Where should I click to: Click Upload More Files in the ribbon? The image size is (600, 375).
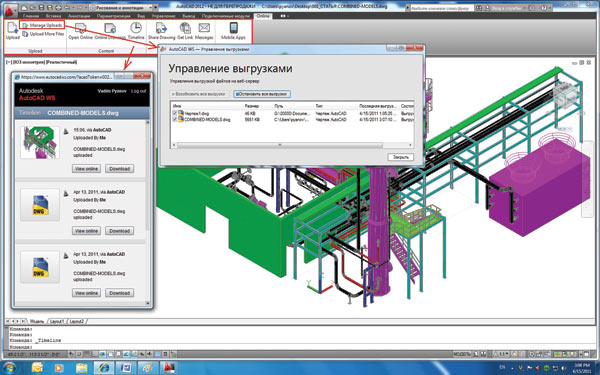tap(43, 34)
